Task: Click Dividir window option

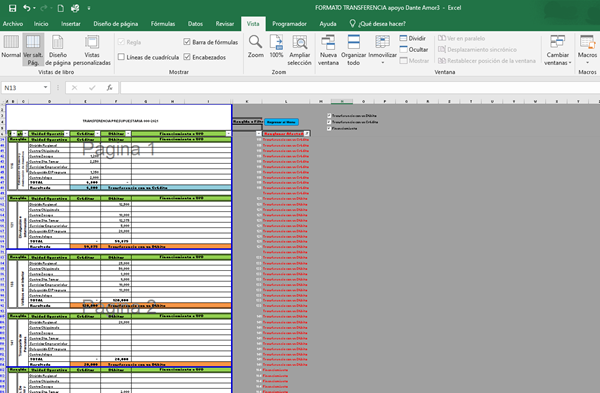Action: (412, 38)
